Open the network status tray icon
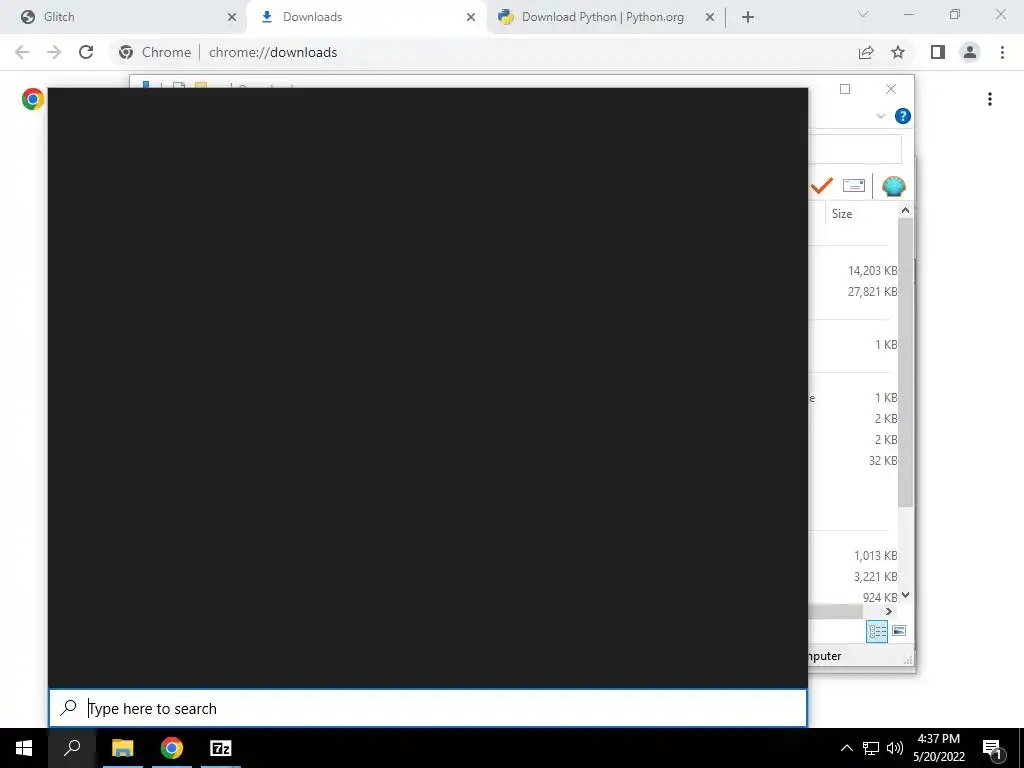 pyautogui.click(x=871, y=748)
